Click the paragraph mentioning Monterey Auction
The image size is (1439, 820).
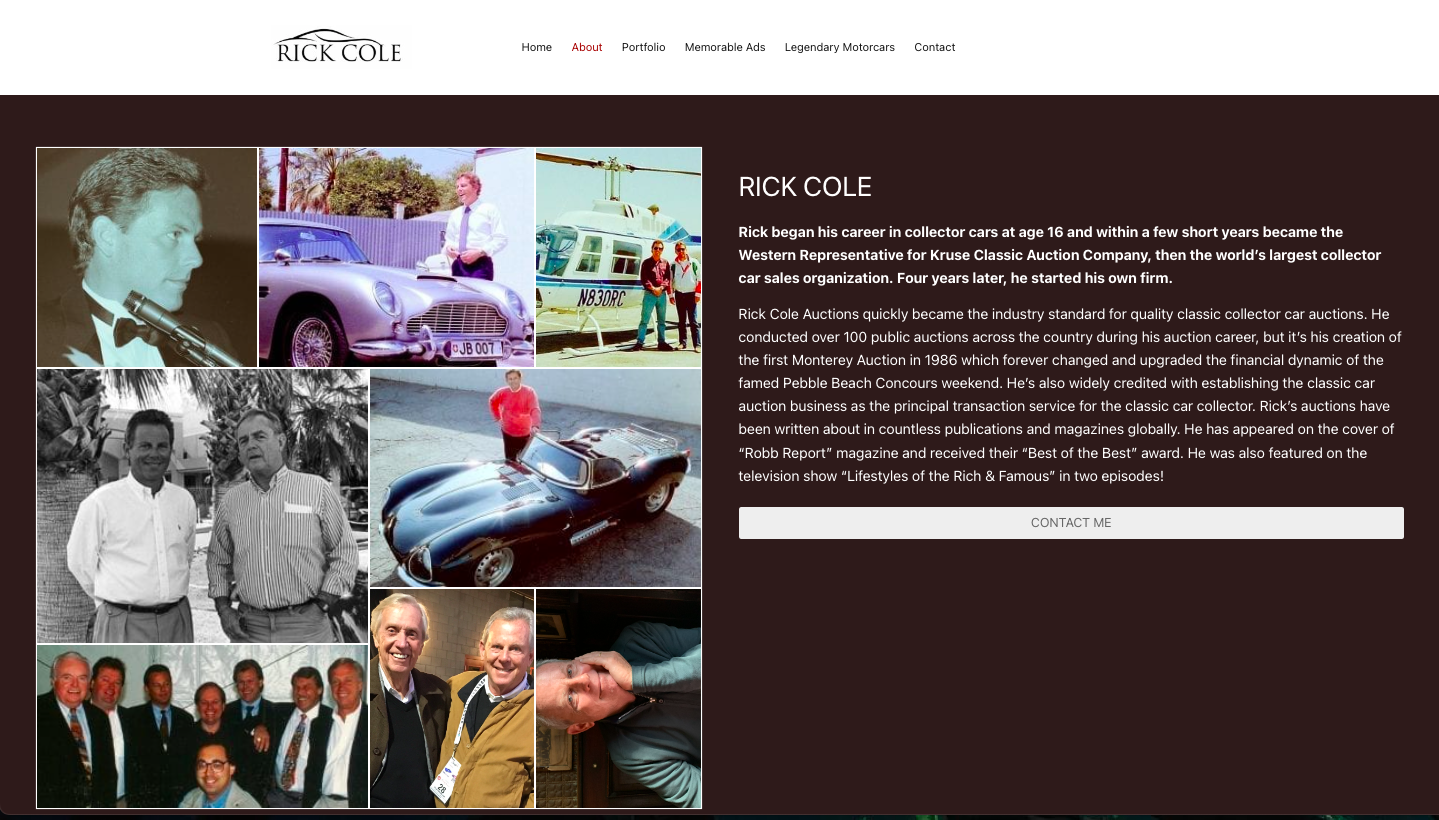1070,395
